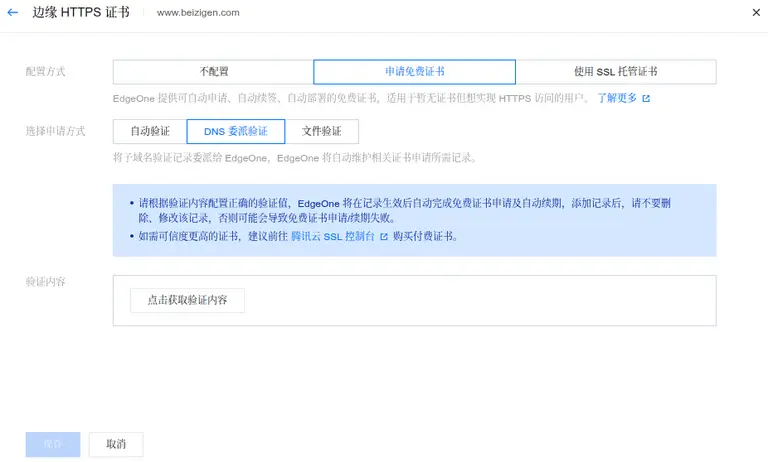This screenshot has height=462, width=768.
Task: Switch to DNS 委派验证 method
Action: [236, 131]
